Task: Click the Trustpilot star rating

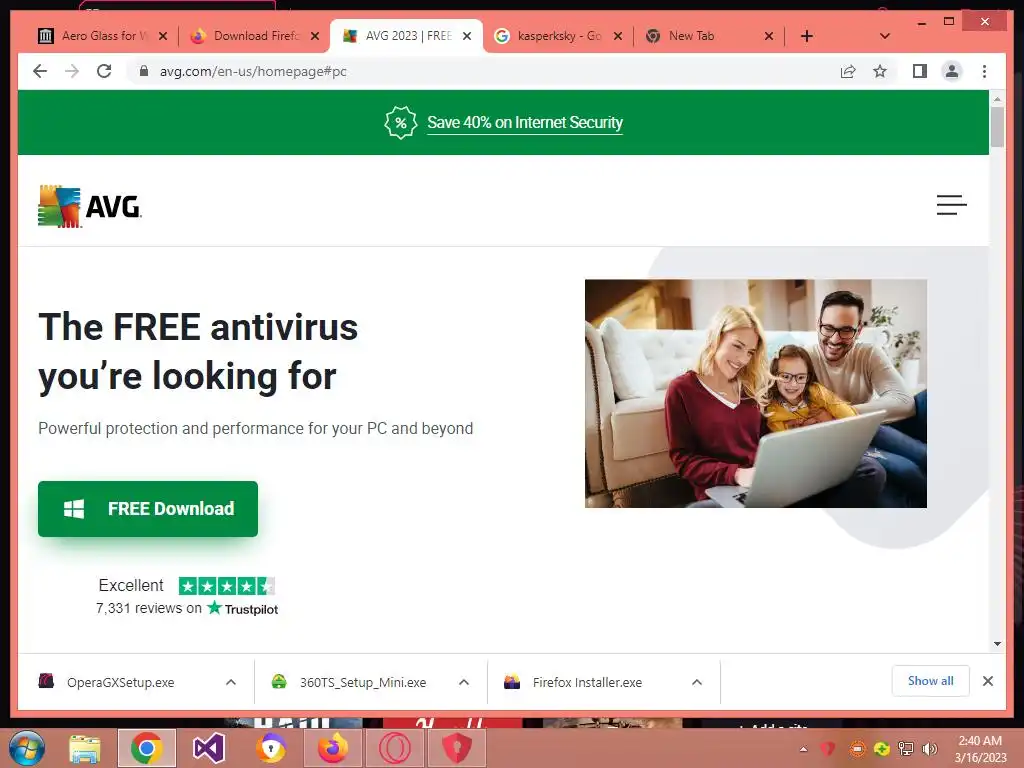Action: click(x=227, y=586)
